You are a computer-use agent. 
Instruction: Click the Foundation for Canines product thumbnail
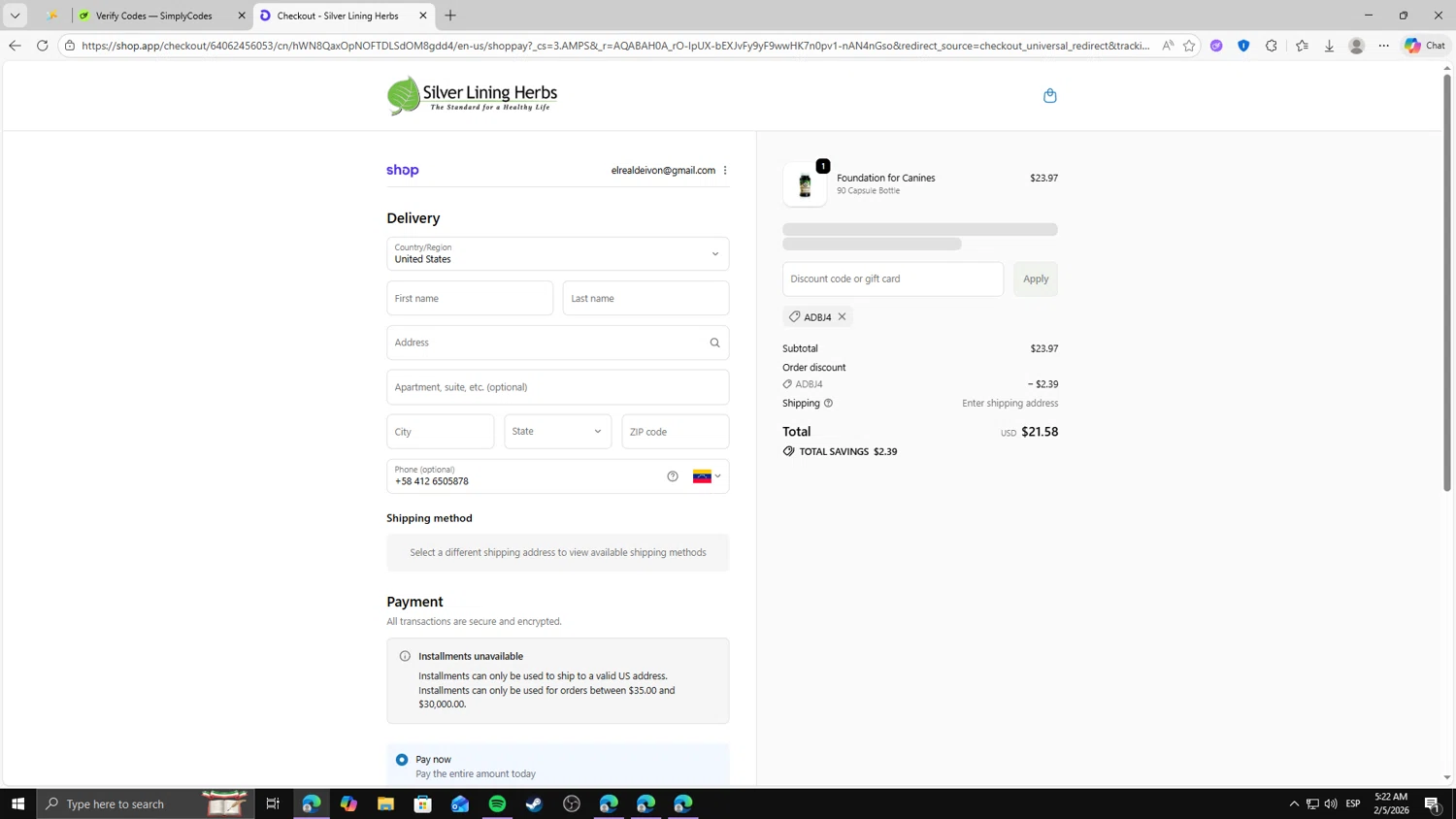click(x=805, y=184)
